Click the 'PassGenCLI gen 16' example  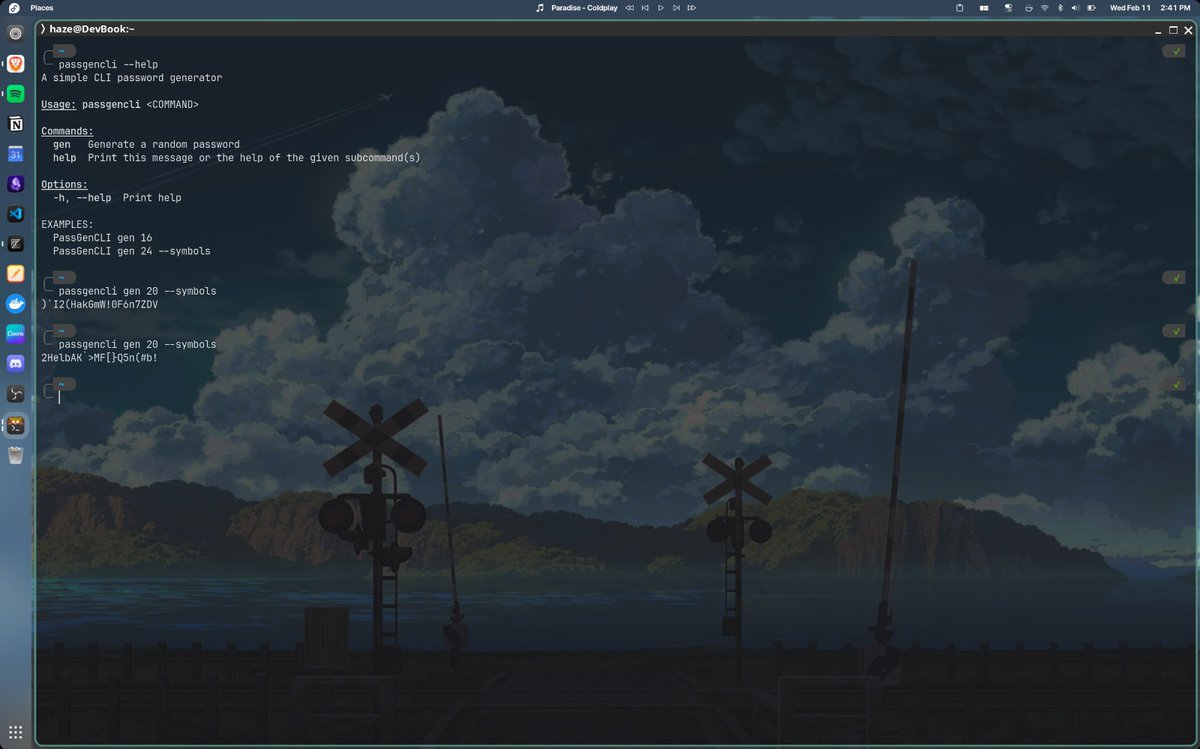click(x=102, y=238)
